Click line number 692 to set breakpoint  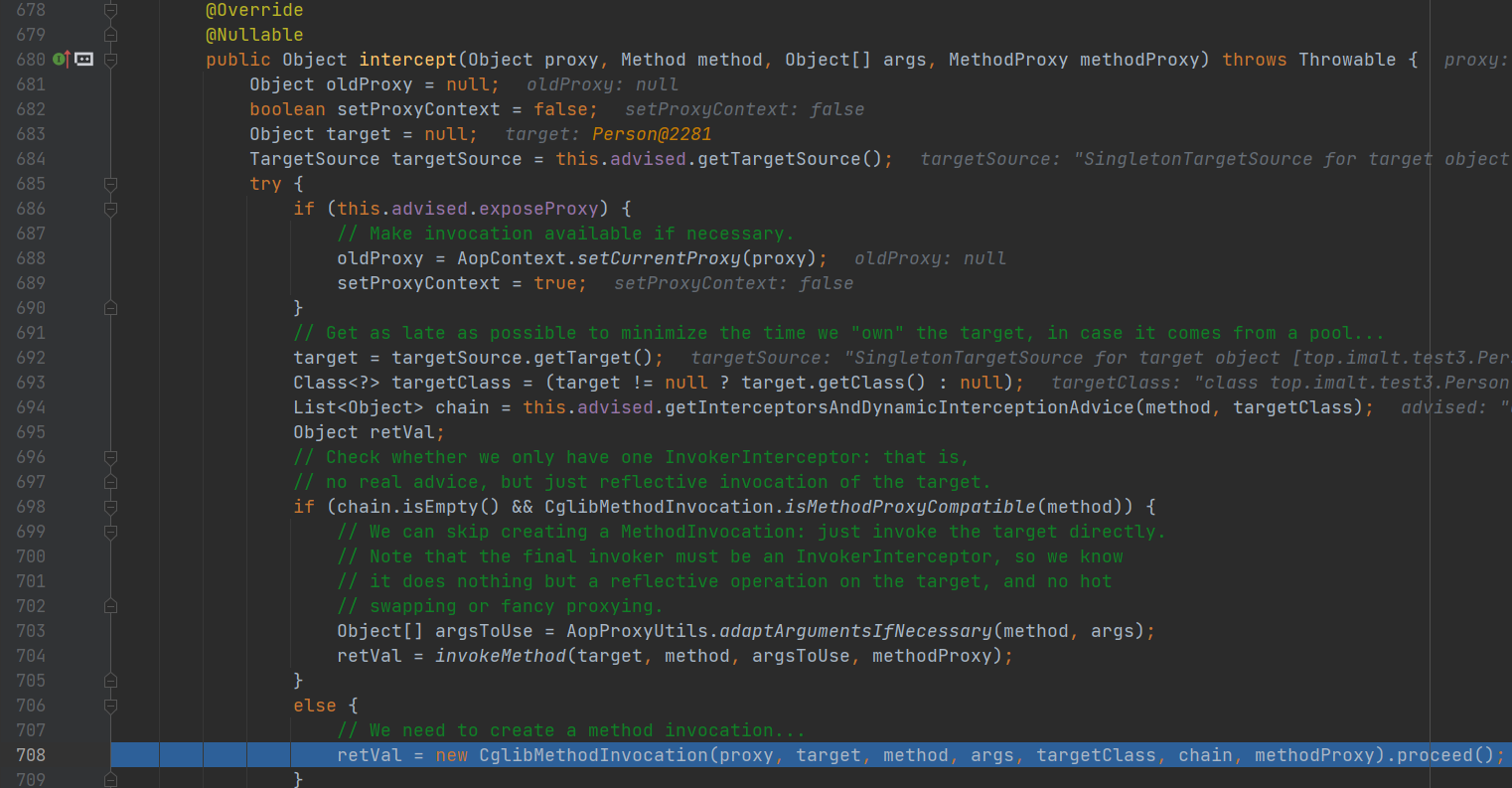[x=31, y=358]
